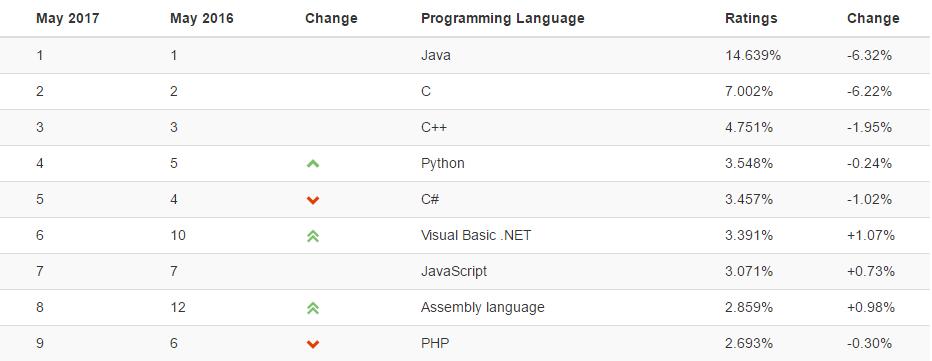Select JavaScript's rating value "3.071%"
Viewport: 932px width, 361px height.
(749, 272)
